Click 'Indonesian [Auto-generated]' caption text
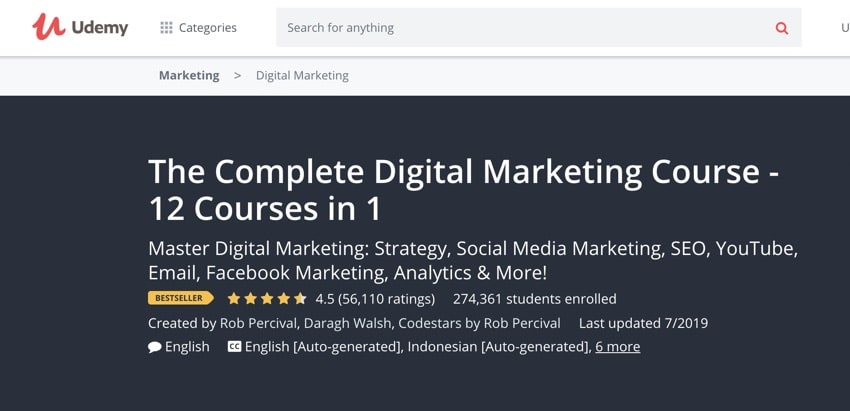Image resolution: width=850 pixels, height=411 pixels. tap(498, 347)
